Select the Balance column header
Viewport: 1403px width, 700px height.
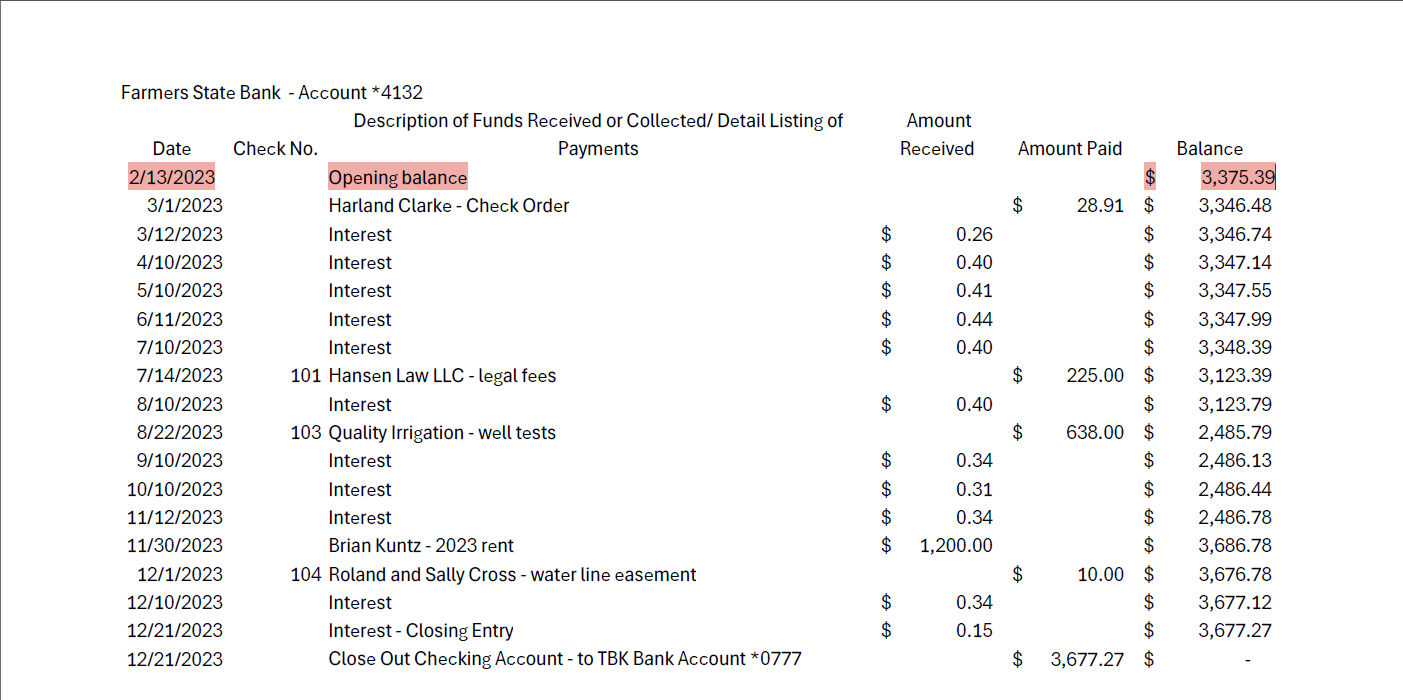point(1210,149)
